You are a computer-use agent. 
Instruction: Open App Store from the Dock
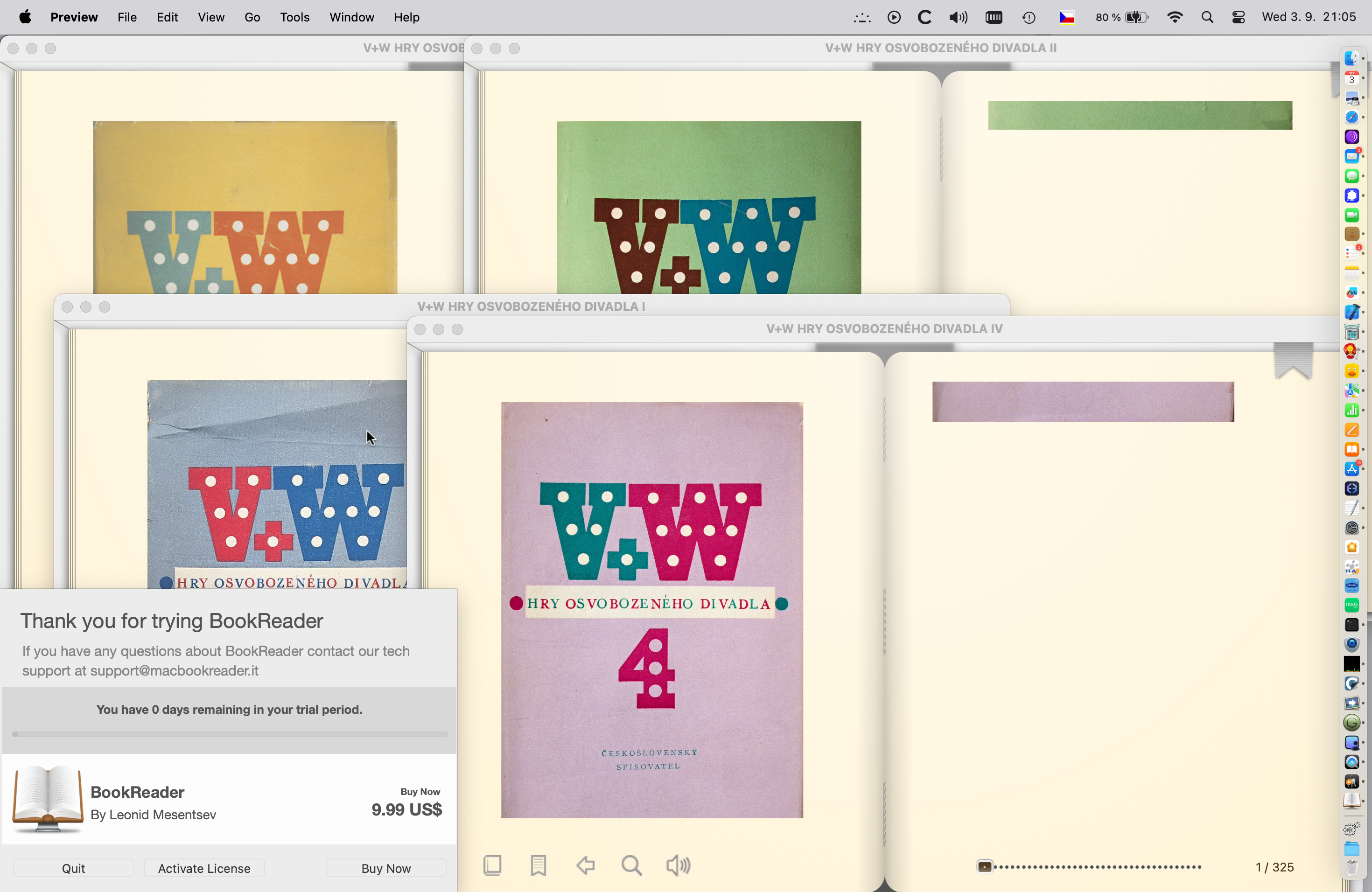pyautogui.click(x=1352, y=469)
